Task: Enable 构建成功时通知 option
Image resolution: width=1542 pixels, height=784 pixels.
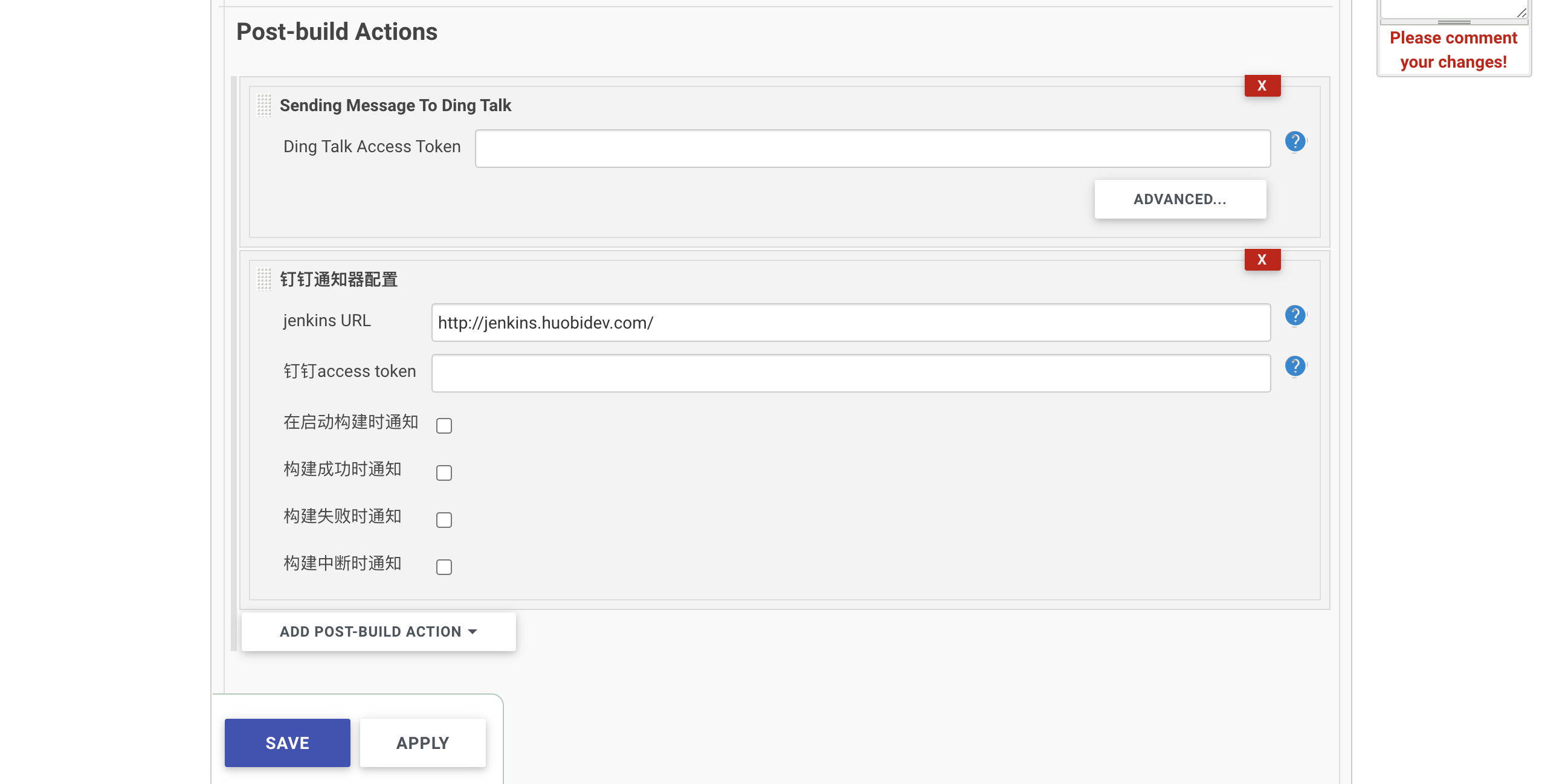Action: [x=444, y=473]
